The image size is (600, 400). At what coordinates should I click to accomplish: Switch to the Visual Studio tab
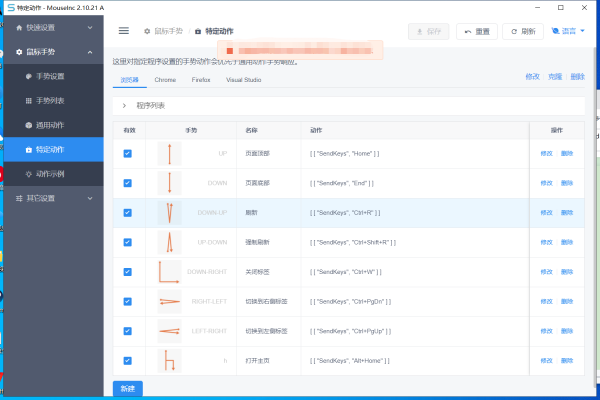point(244,80)
